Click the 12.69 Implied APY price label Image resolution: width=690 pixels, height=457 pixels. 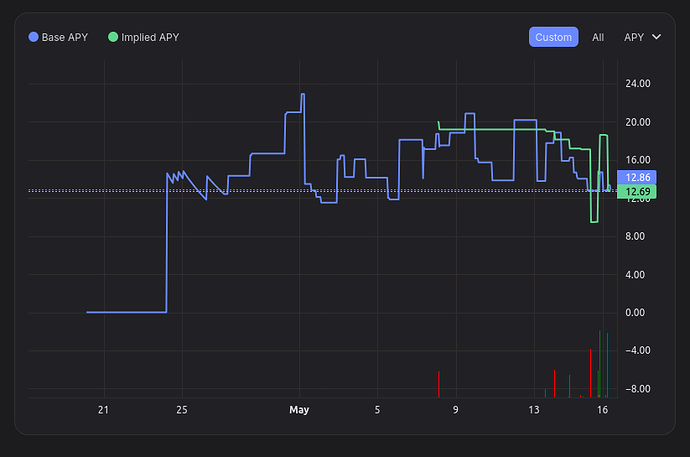point(637,191)
